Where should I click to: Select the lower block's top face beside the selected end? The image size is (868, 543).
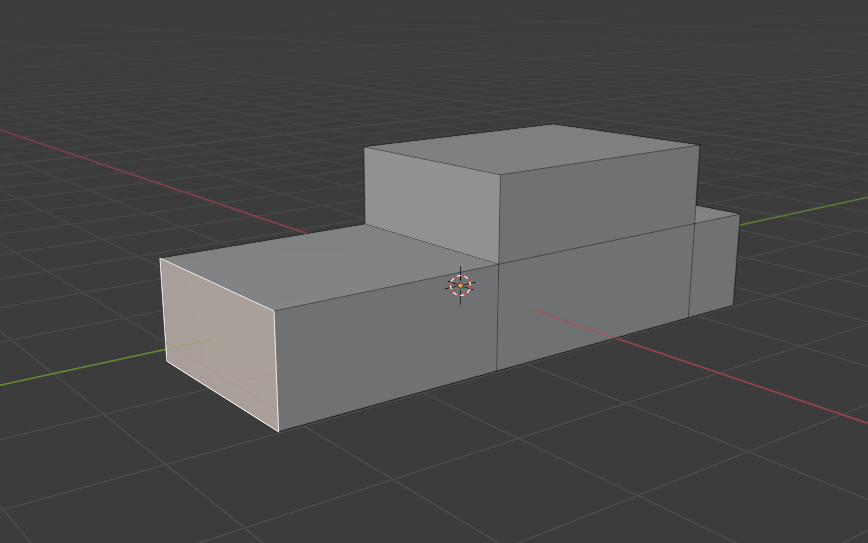coord(327,266)
